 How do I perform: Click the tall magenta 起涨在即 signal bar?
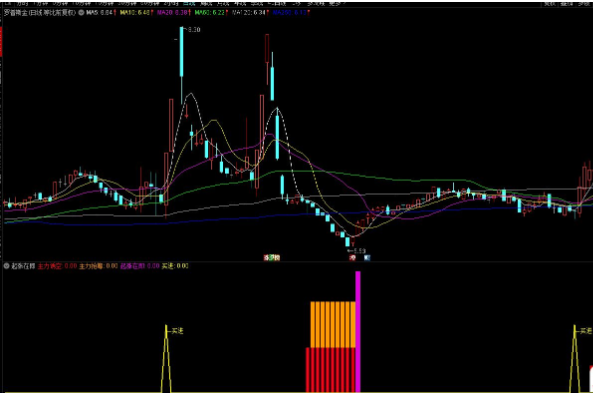[358, 331]
